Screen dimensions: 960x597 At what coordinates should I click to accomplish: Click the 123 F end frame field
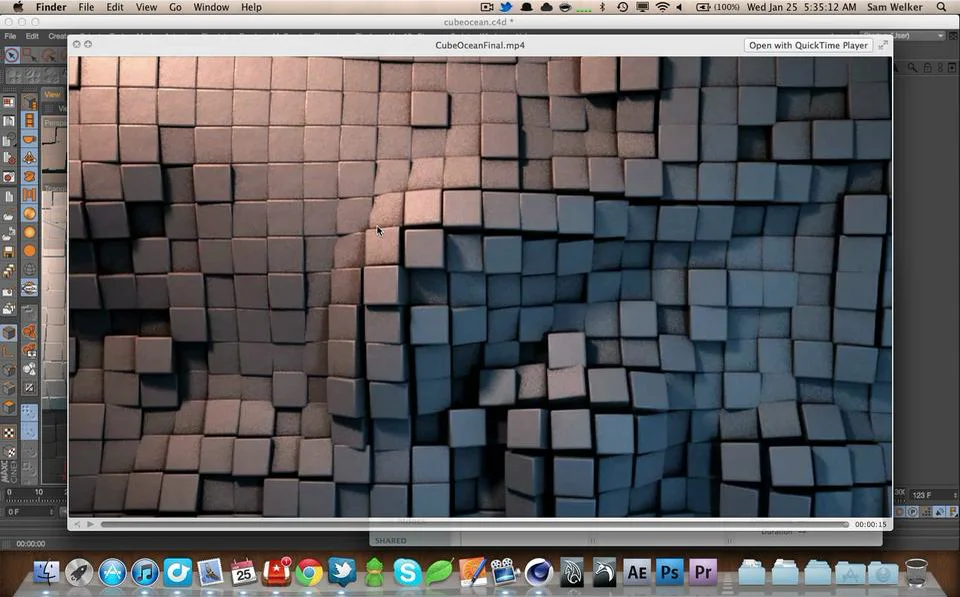click(932, 495)
